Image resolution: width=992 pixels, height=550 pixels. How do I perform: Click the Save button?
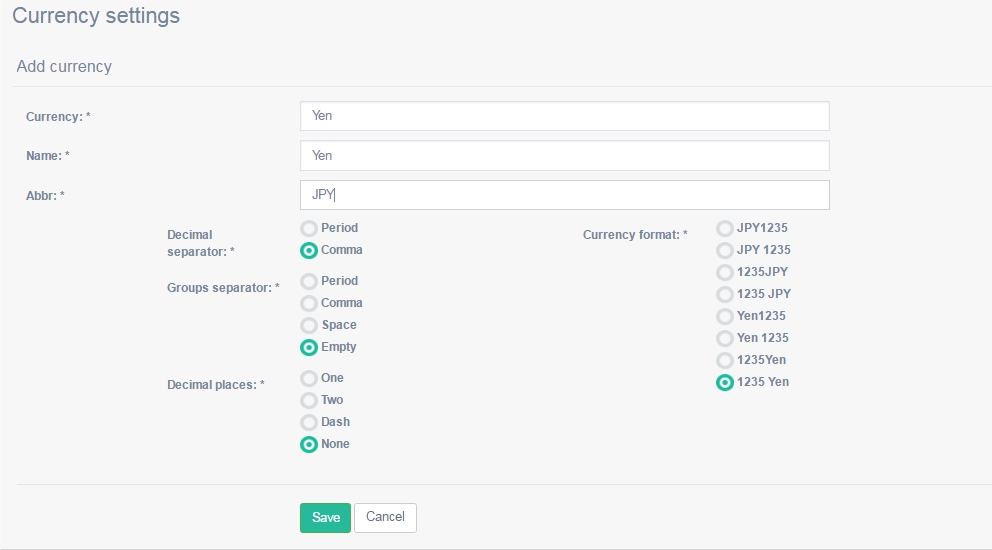tap(325, 518)
